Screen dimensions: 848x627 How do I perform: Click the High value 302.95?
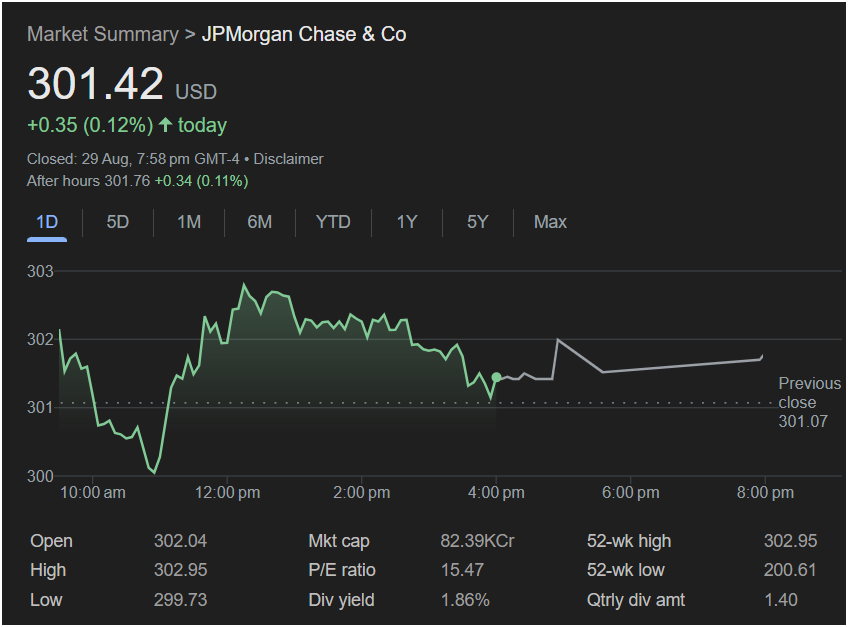(x=181, y=570)
